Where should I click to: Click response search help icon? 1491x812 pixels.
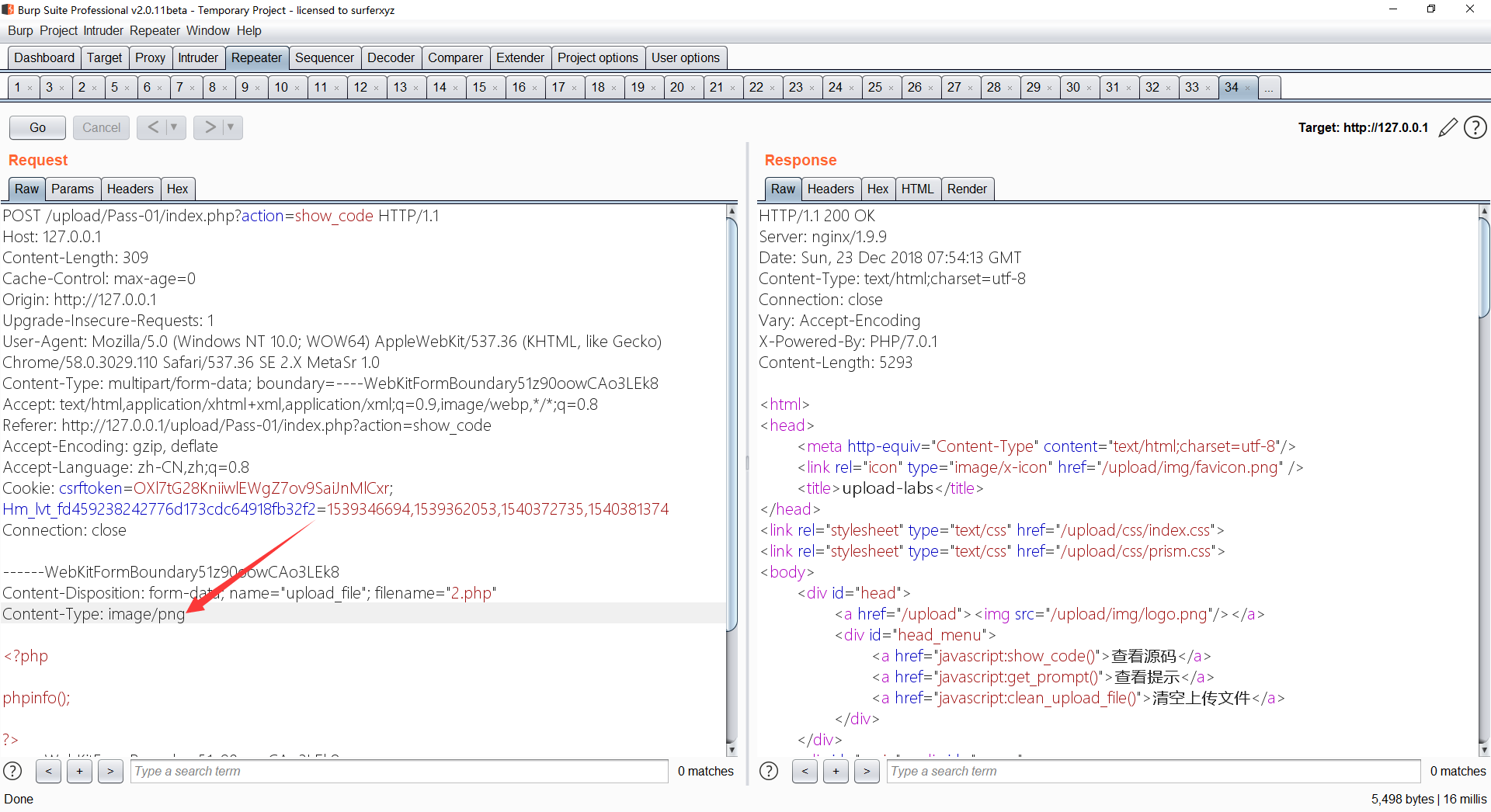click(769, 771)
